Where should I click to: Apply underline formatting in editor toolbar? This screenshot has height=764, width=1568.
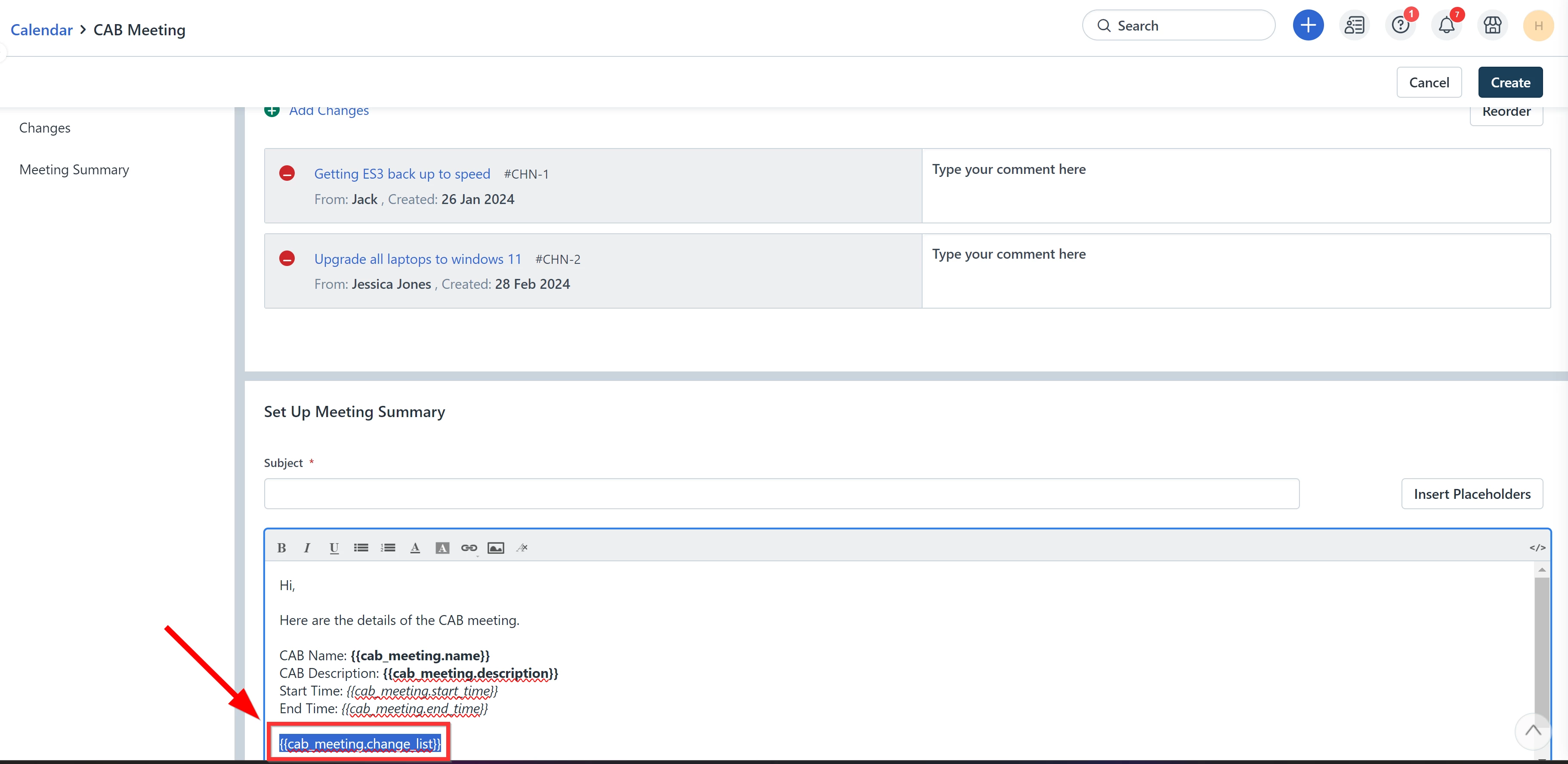click(x=333, y=548)
